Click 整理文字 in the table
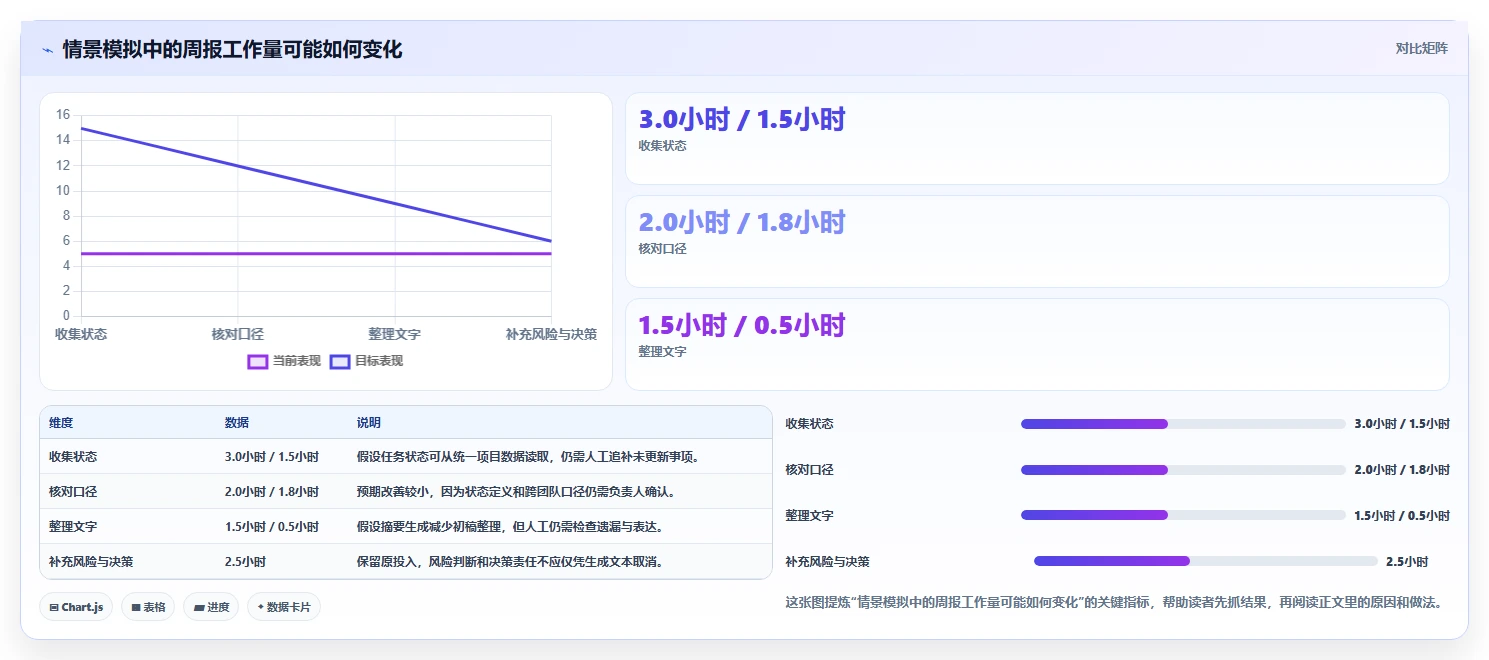This screenshot has width=1489, height=660. click(73, 527)
